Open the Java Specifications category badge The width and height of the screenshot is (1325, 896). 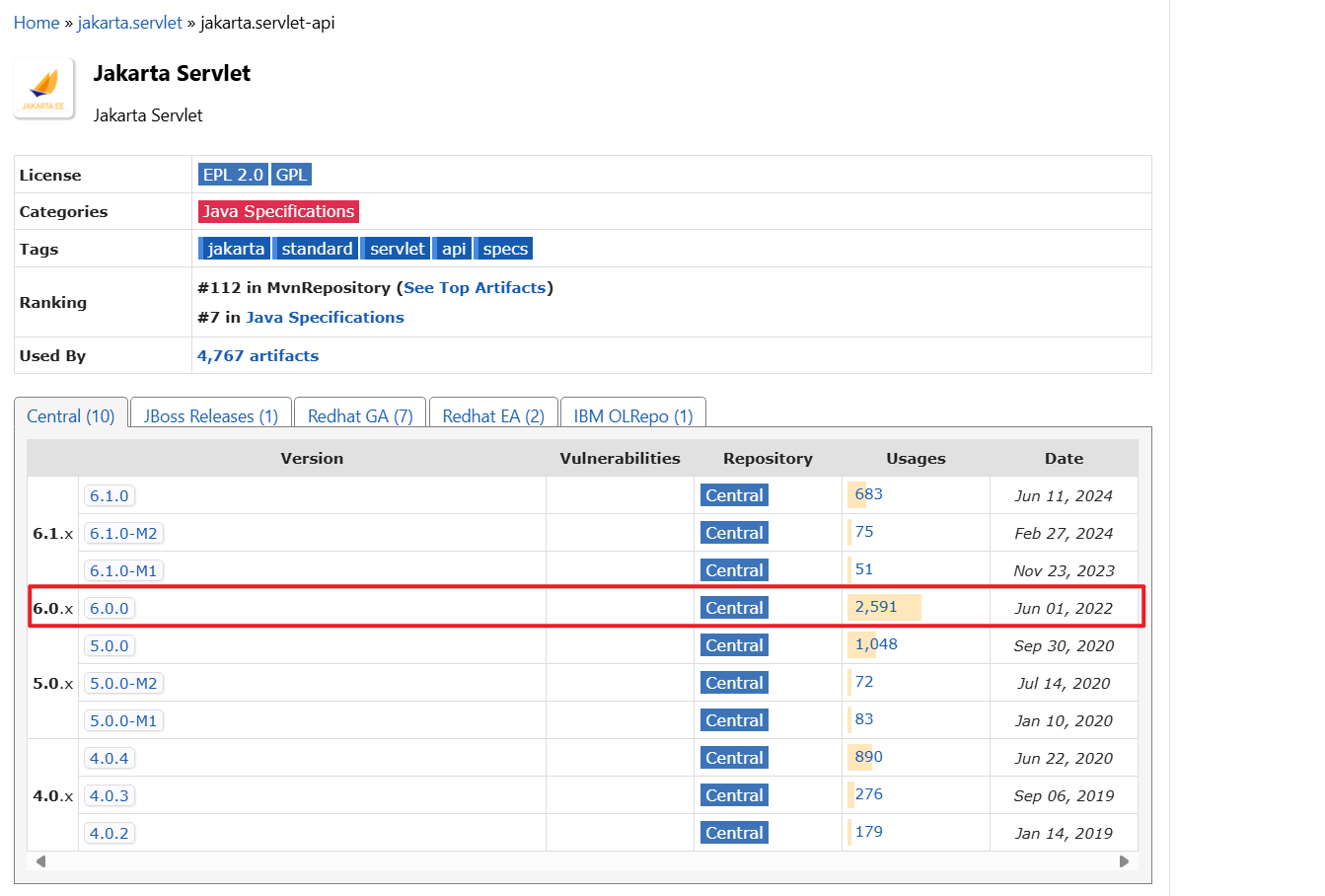pyautogui.click(x=278, y=211)
